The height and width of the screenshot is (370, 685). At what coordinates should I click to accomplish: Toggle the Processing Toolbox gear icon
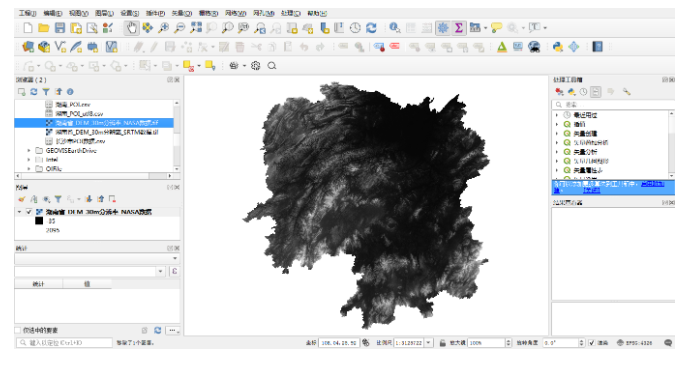click(443, 28)
